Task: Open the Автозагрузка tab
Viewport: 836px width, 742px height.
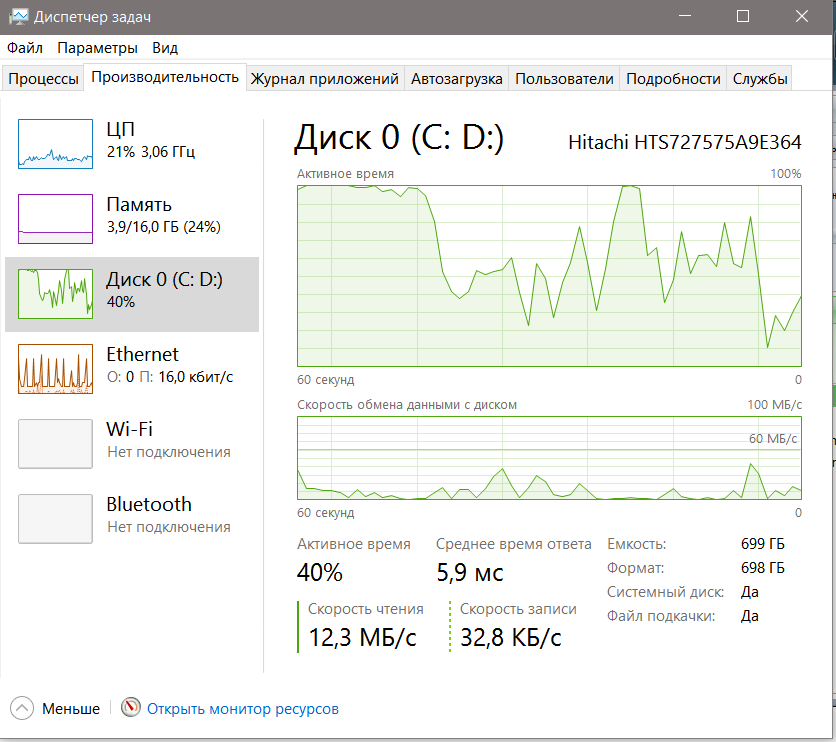Action: [456, 79]
